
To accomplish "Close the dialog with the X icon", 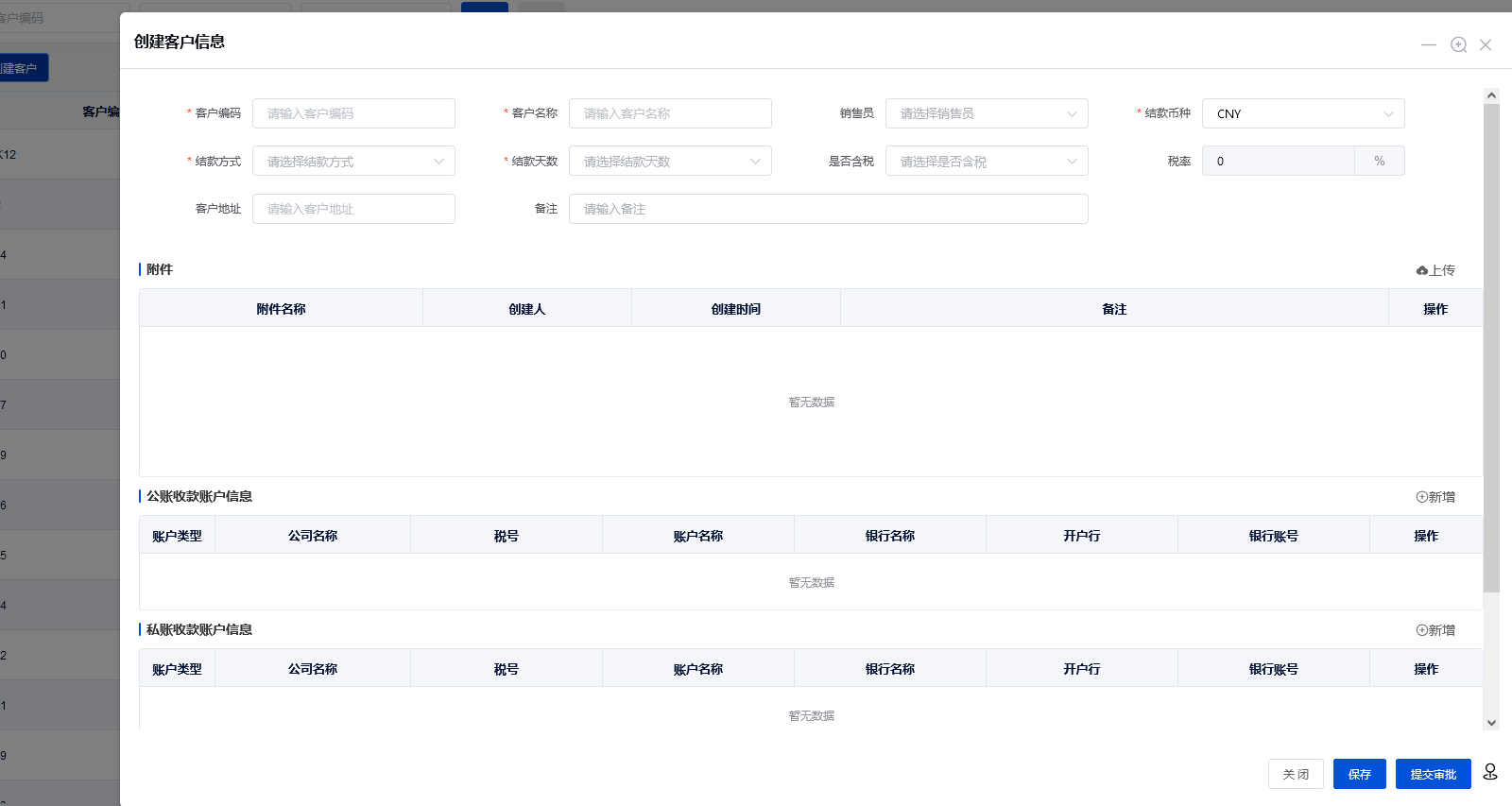I will [x=1486, y=44].
